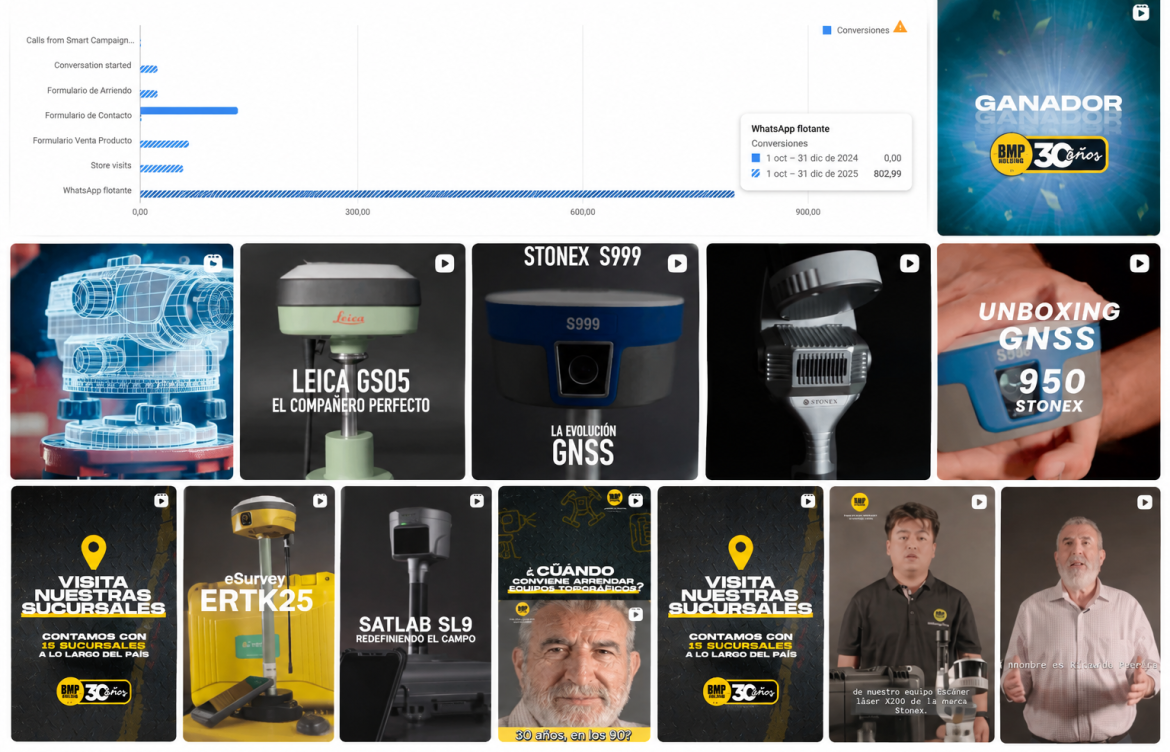Viewport: 1170px width, 752px height.
Task: Click the WhatsApp flotante striped bar
Action: pos(437,194)
